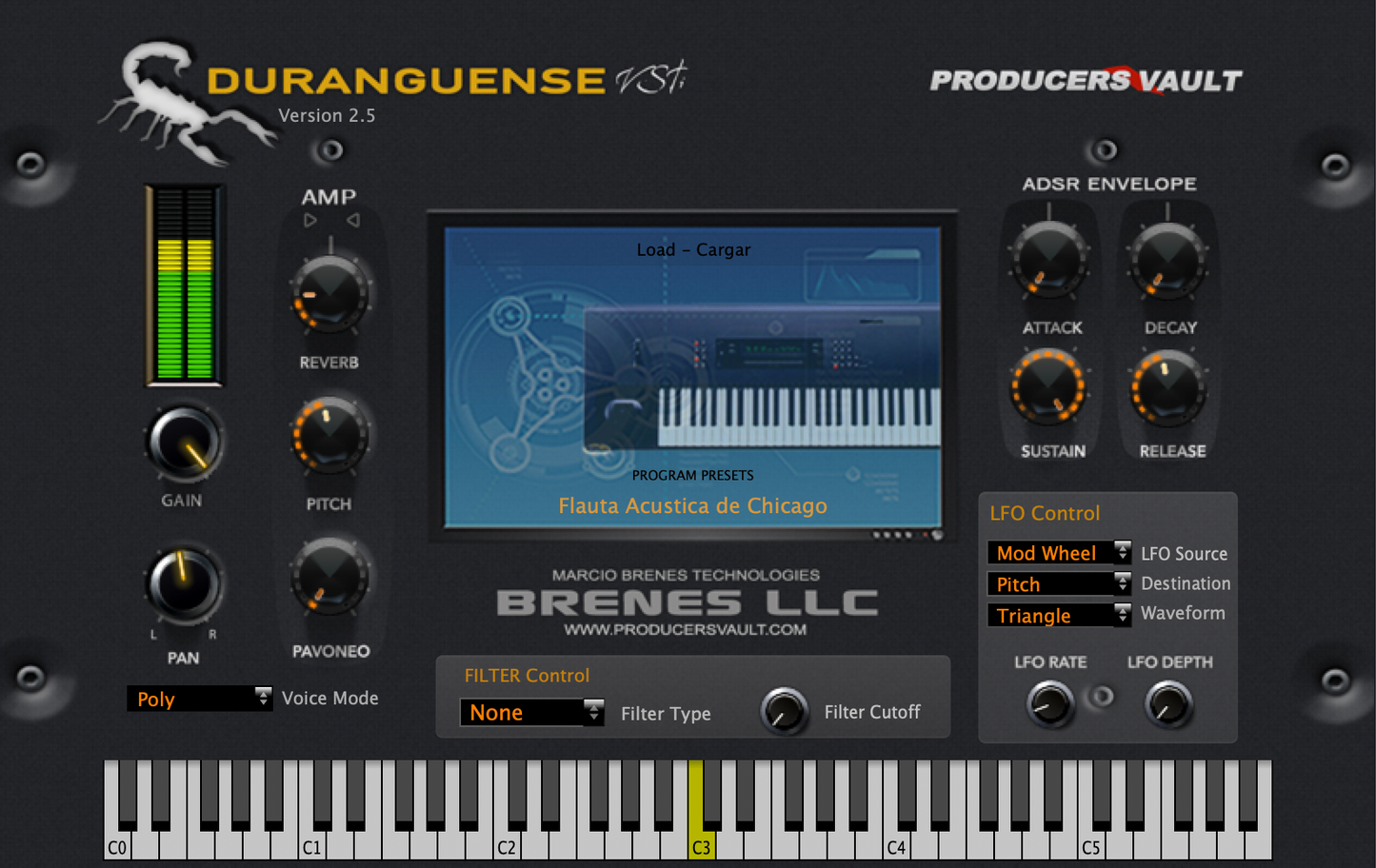Open the www.producersvault.com link
Image resolution: width=1376 pixels, height=868 pixels.
[685, 630]
